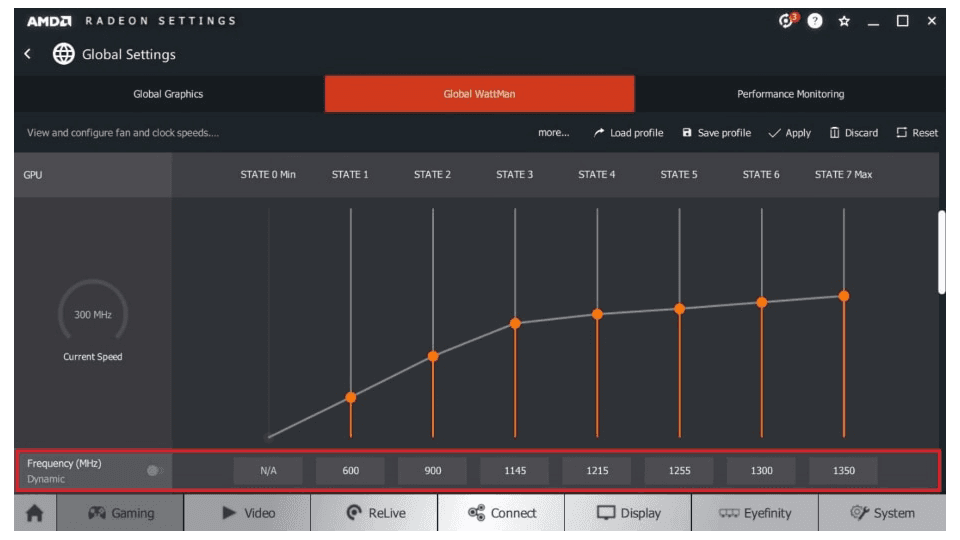Click the STATE 2 frequency slider handle
This screenshot has width=960, height=540.
433,356
